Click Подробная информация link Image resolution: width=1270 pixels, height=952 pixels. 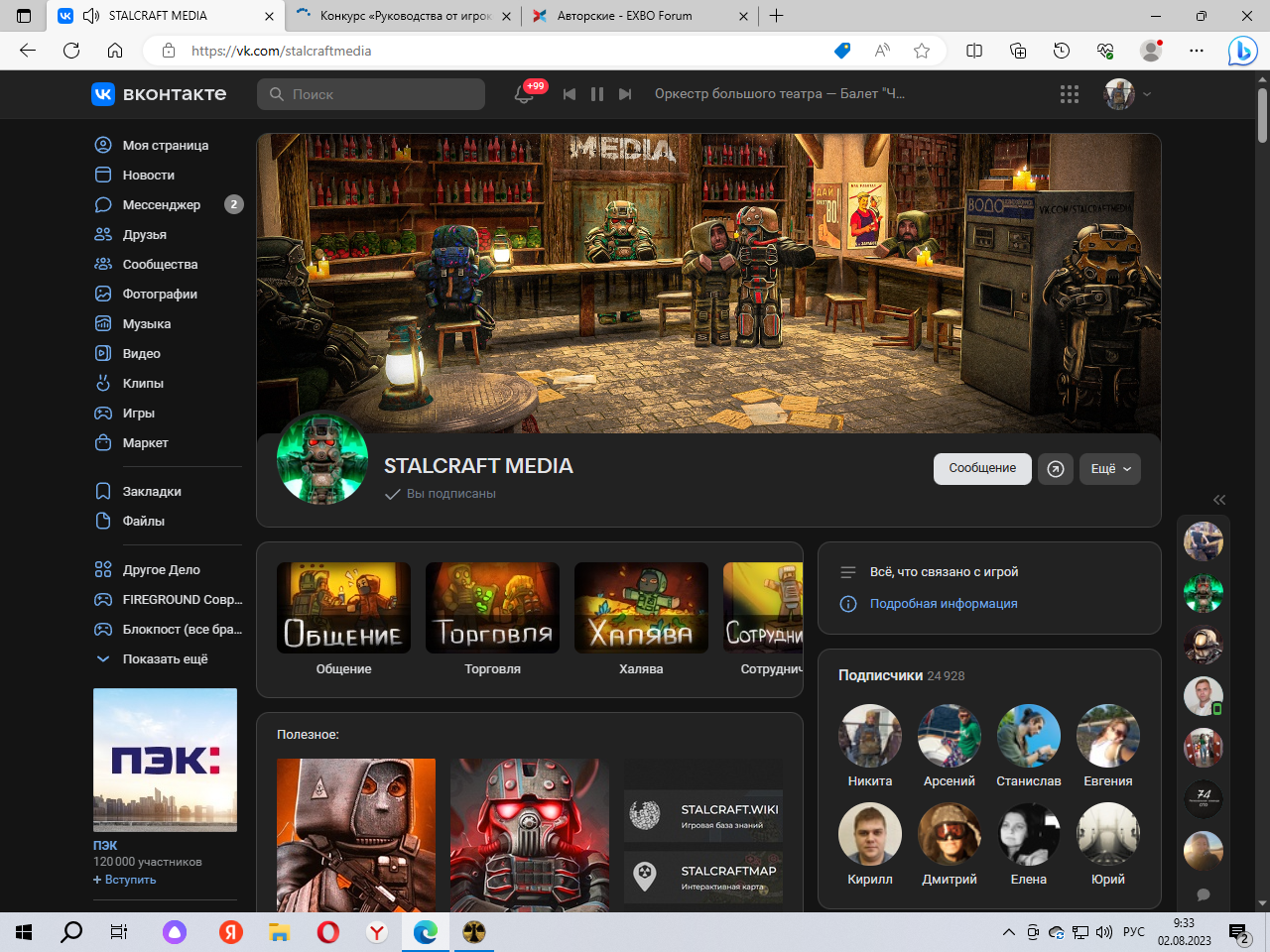[x=944, y=603]
